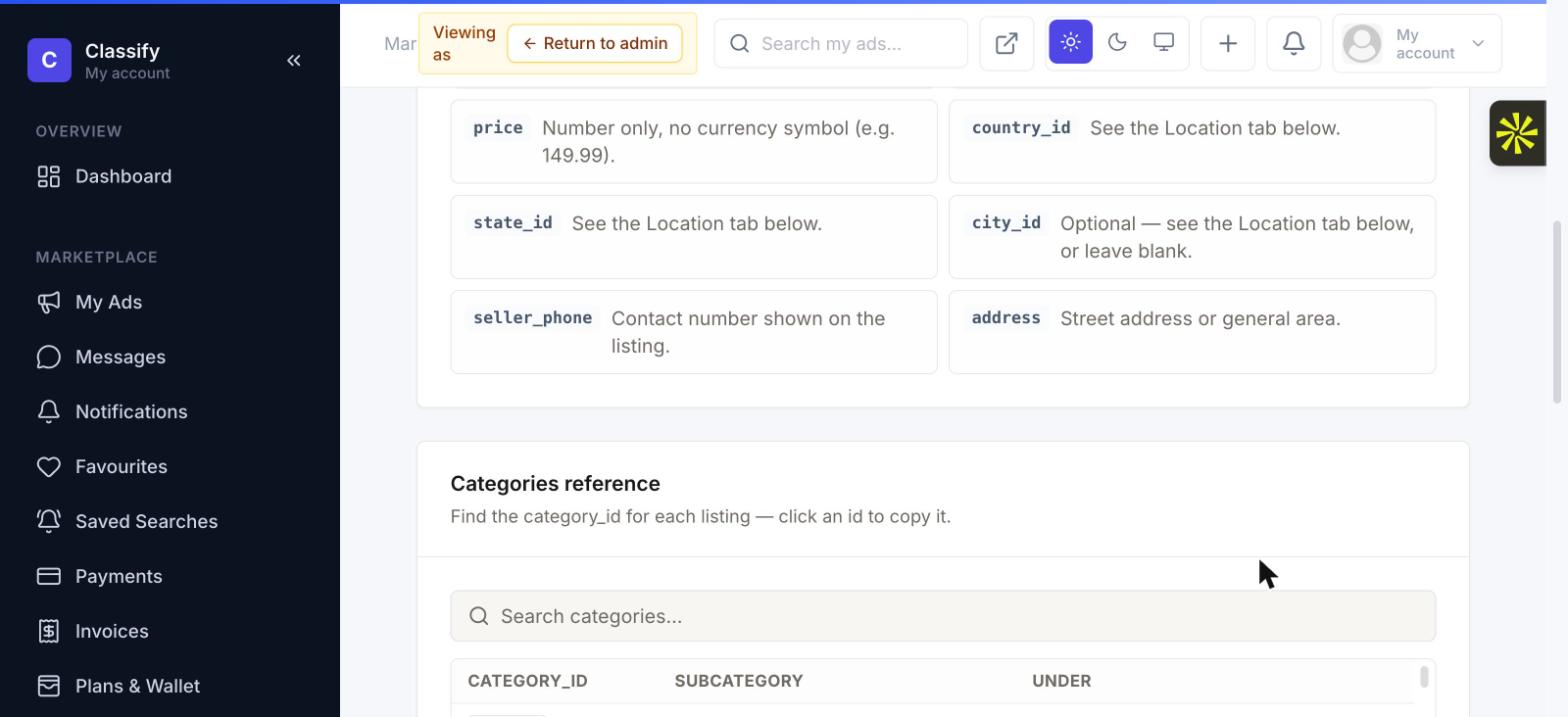Click the Invoices receipt icon
1568x717 pixels.
click(49, 631)
